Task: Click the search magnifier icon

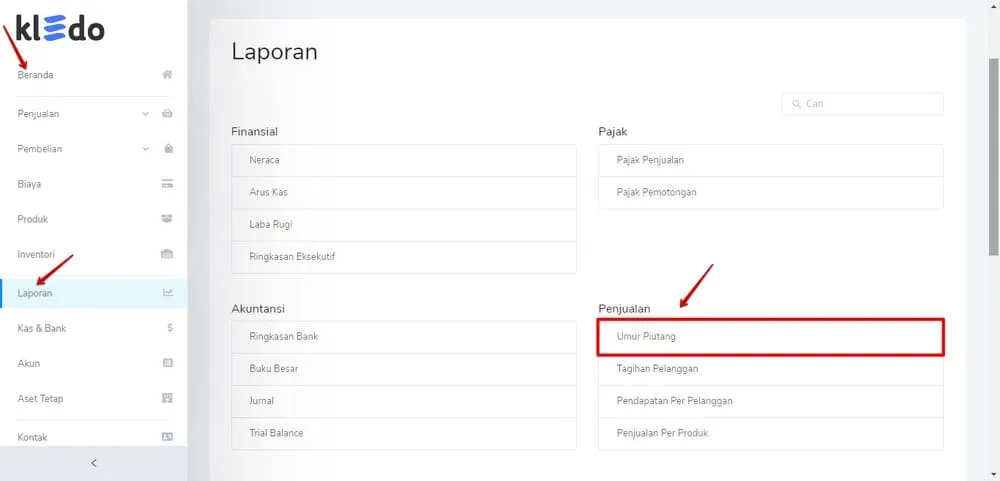Action: click(x=796, y=103)
